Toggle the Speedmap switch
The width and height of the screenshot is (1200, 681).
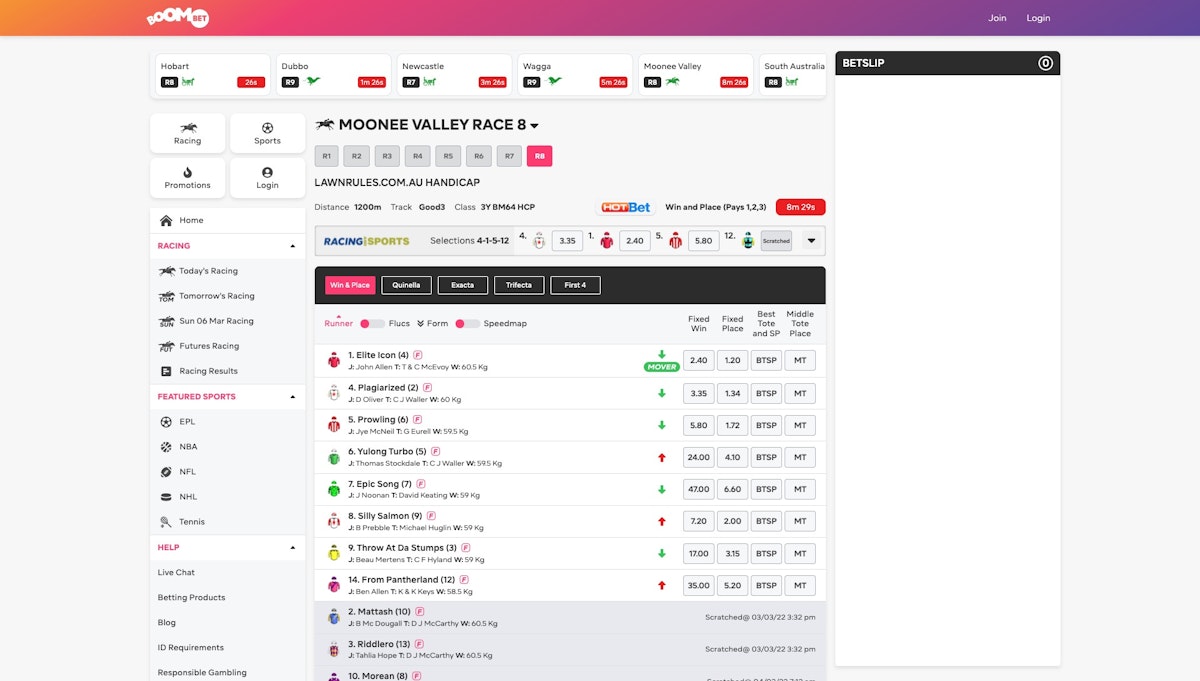pos(467,323)
